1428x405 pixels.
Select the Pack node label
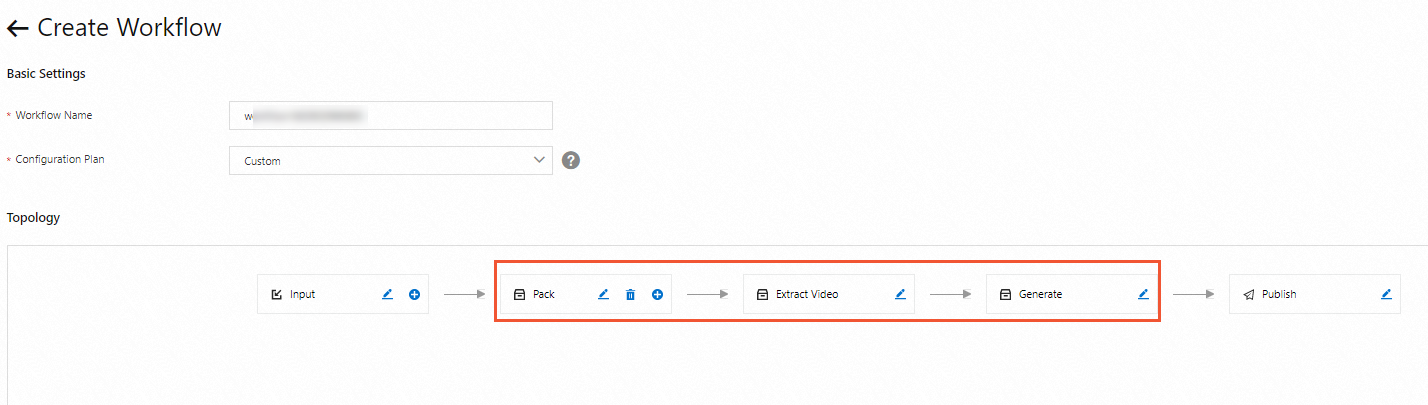[544, 295]
